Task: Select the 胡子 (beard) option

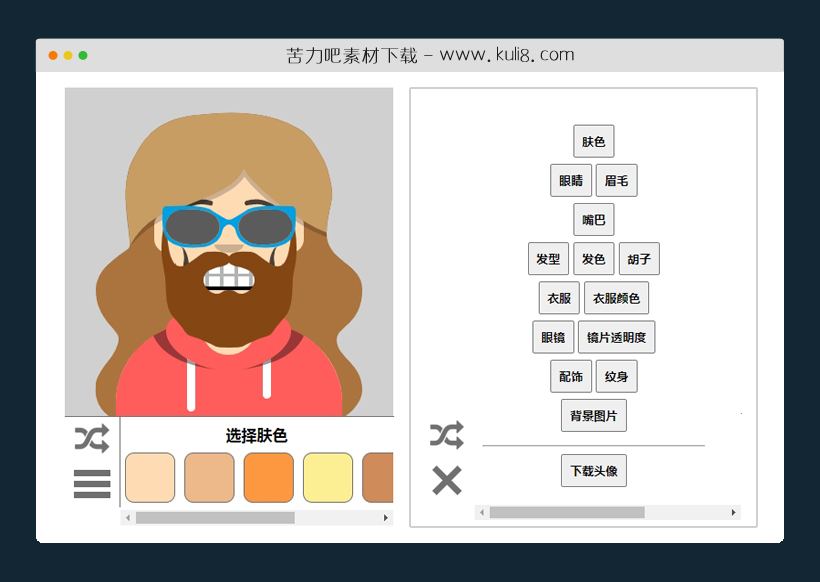Action: click(x=638, y=258)
